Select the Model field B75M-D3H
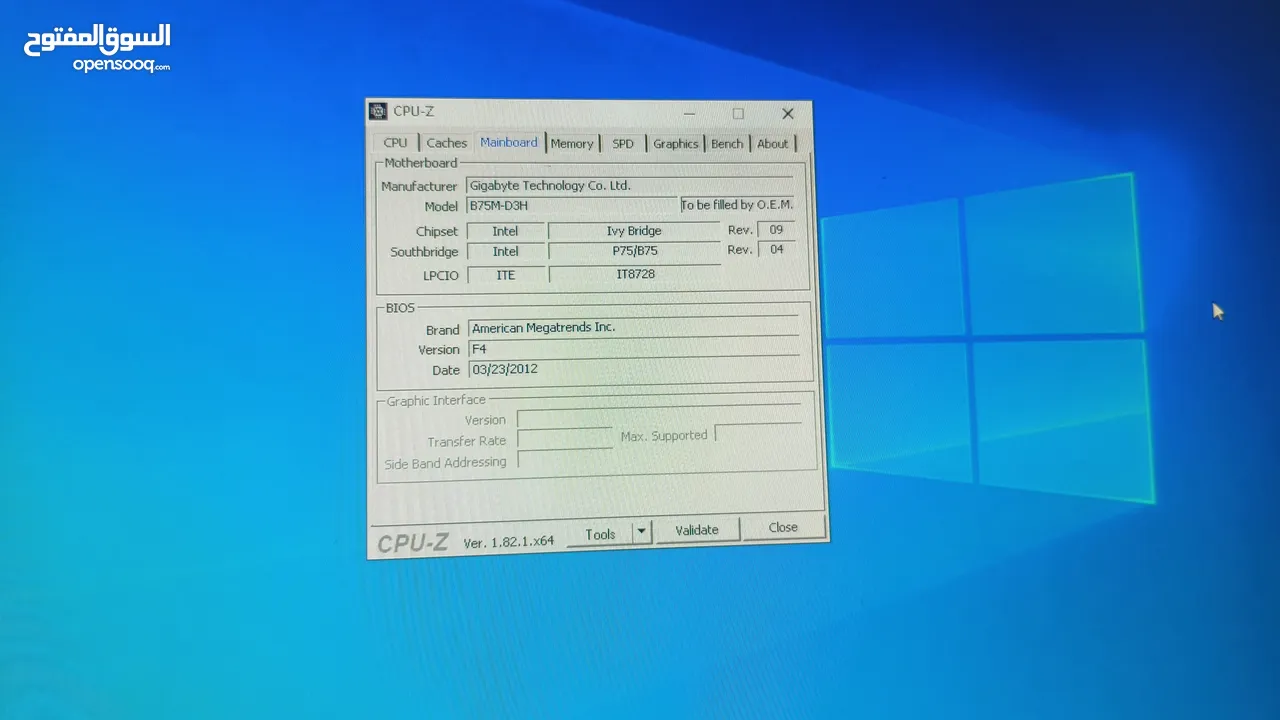Viewport: 1280px width, 720px height. pos(570,206)
